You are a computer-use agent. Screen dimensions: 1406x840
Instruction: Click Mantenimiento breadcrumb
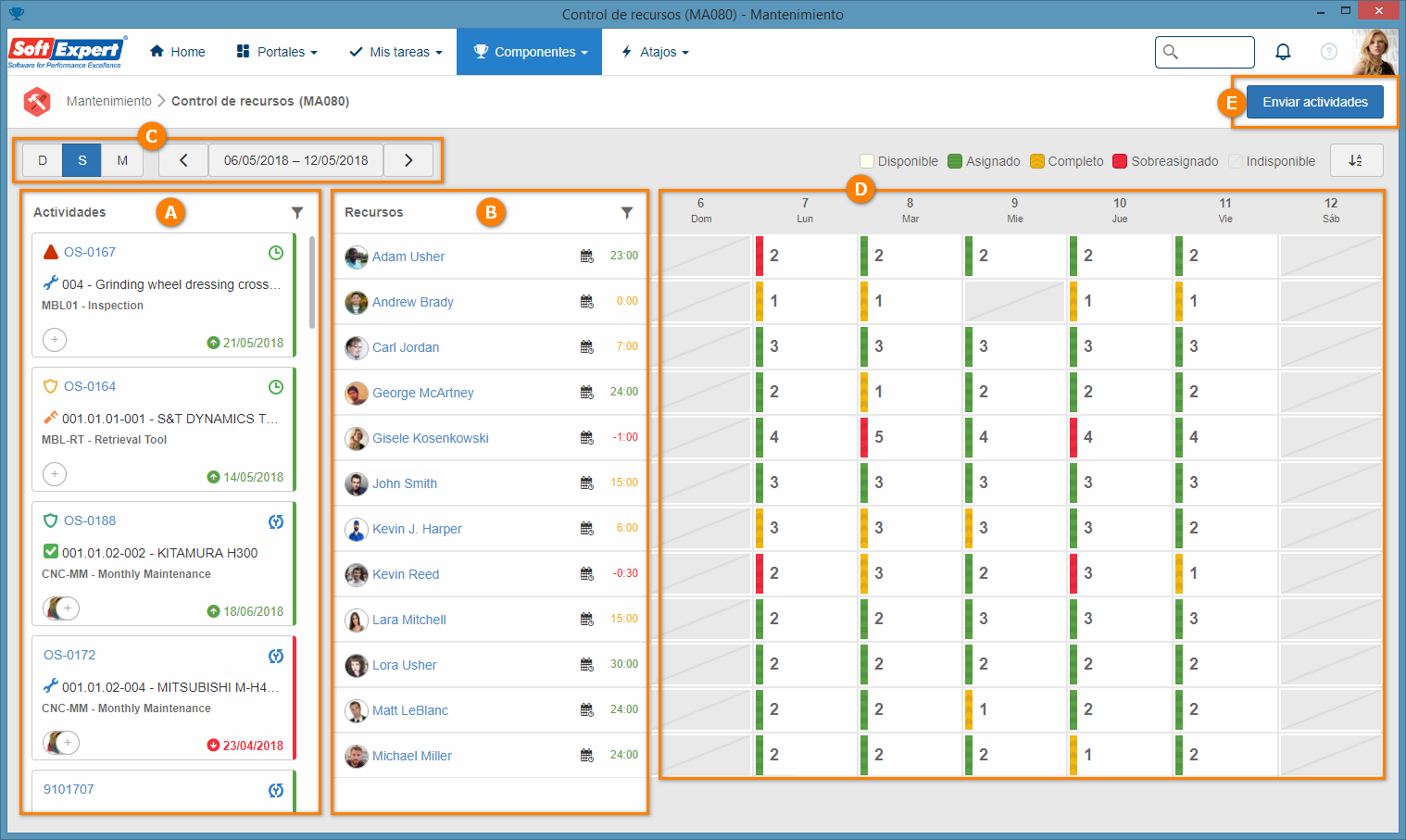(109, 101)
